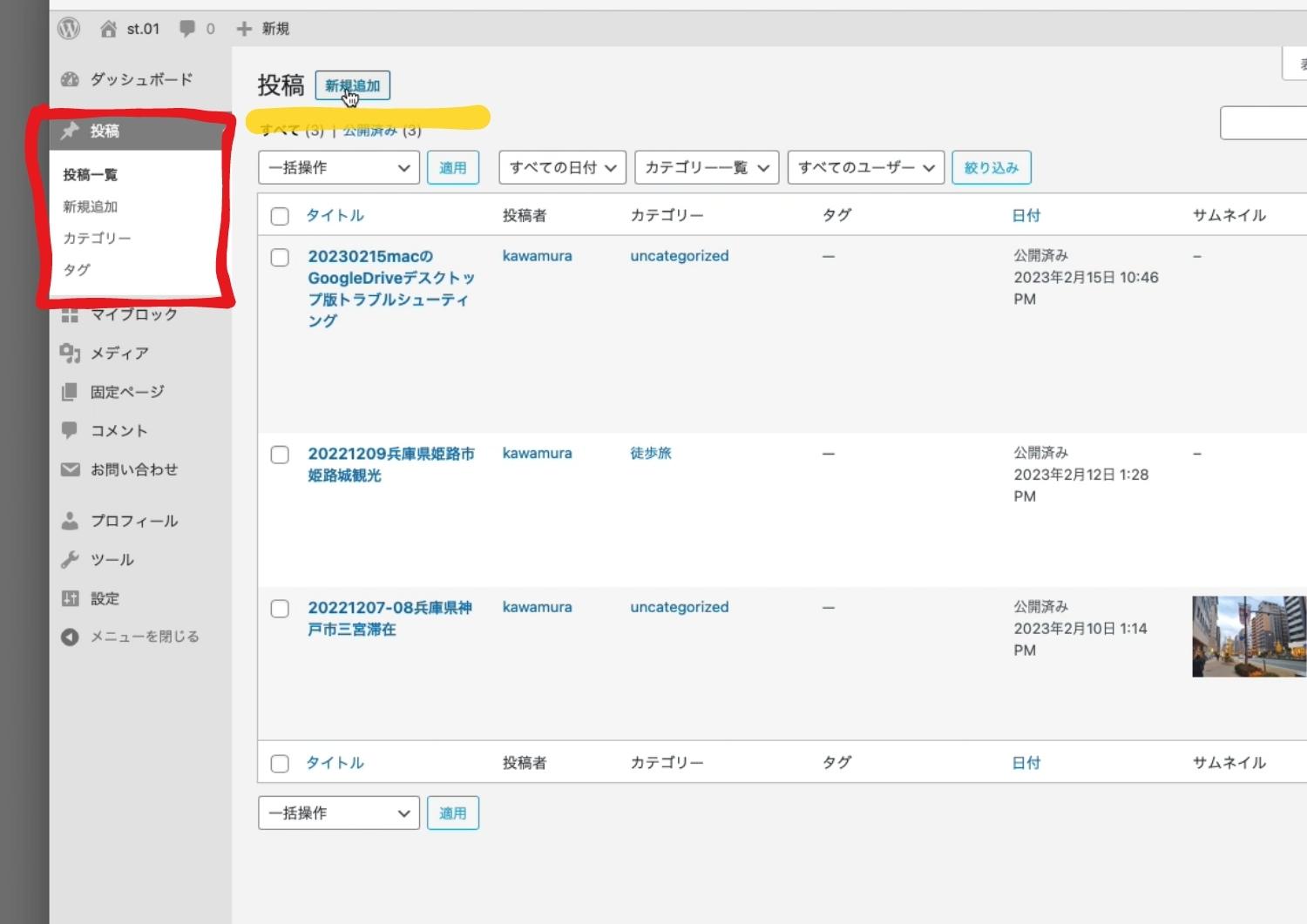Open post 20221207-08兵庫県神戸市三宮滞在
1307x924 pixels.
tap(389, 618)
